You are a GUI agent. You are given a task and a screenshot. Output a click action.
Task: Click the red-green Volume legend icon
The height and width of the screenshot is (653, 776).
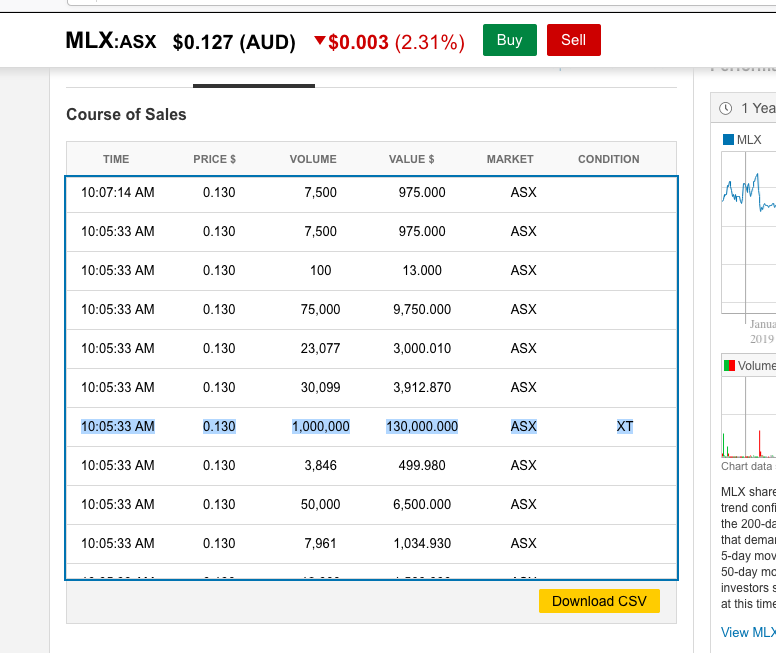click(729, 365)
